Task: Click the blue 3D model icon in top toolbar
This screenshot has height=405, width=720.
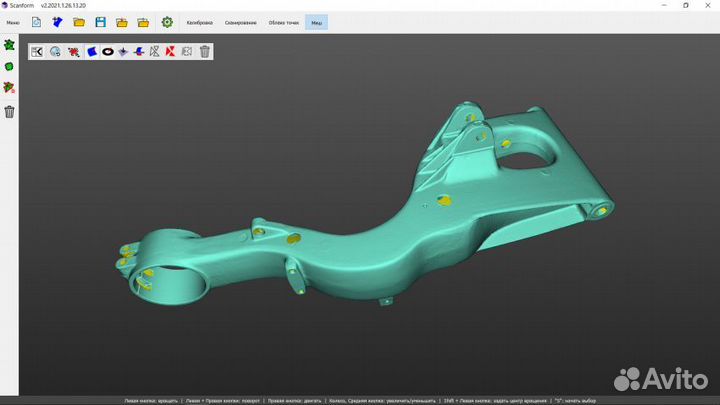Action: tap(57, 22)
